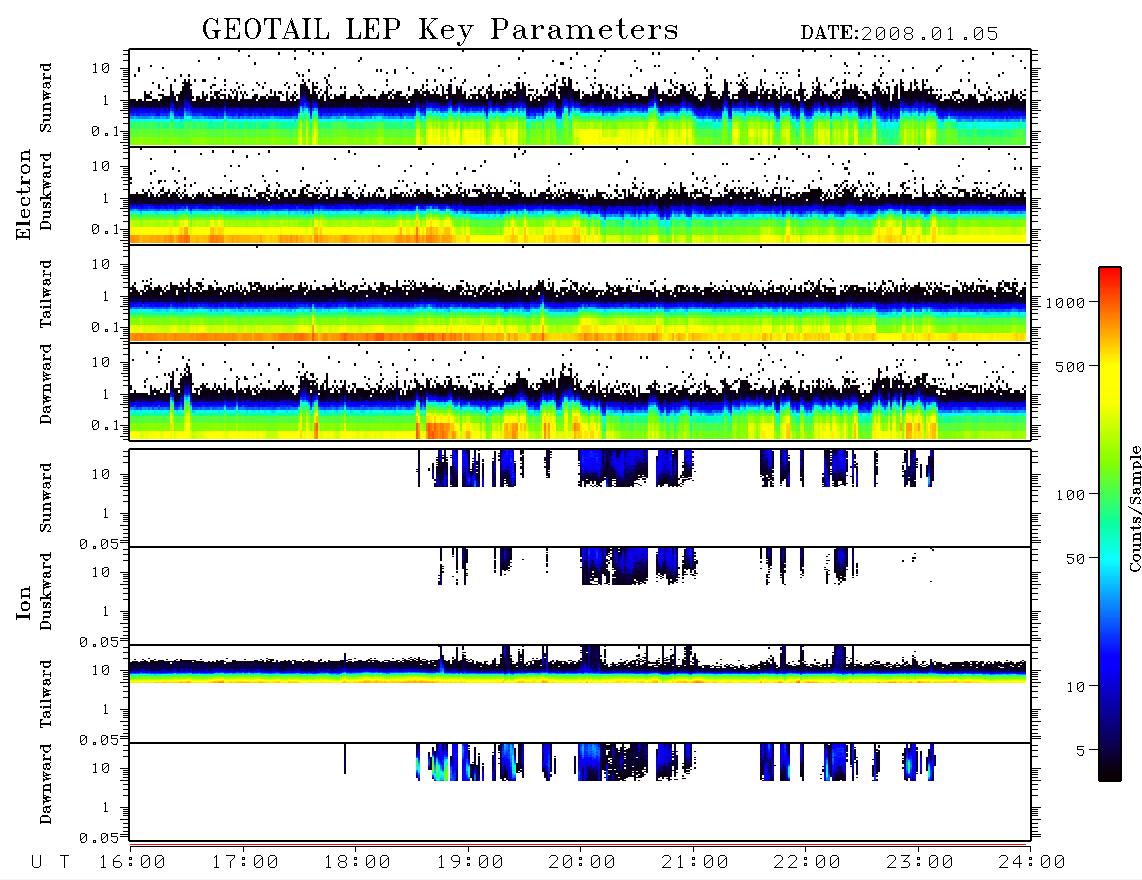Click the 0.05 tick of Ion Sunward axis
The image size is (1142, 880).
point(98,544)
